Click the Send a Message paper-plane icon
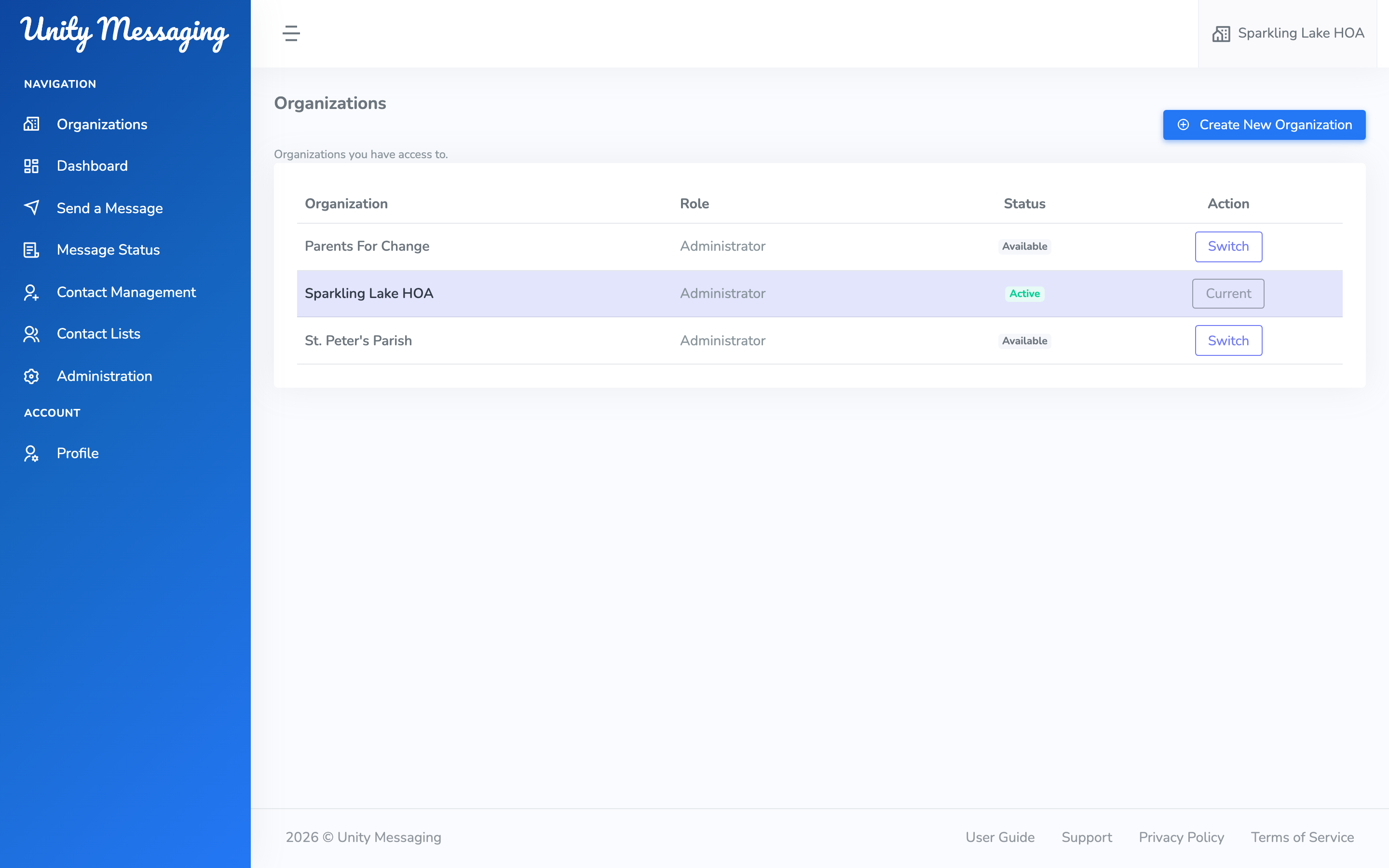 tap(31, 208)
